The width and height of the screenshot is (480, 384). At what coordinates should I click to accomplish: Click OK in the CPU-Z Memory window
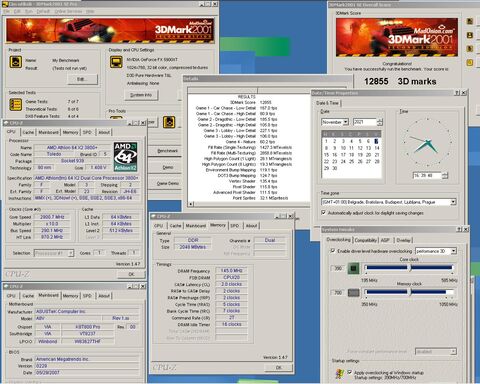(x=279, y=368)
